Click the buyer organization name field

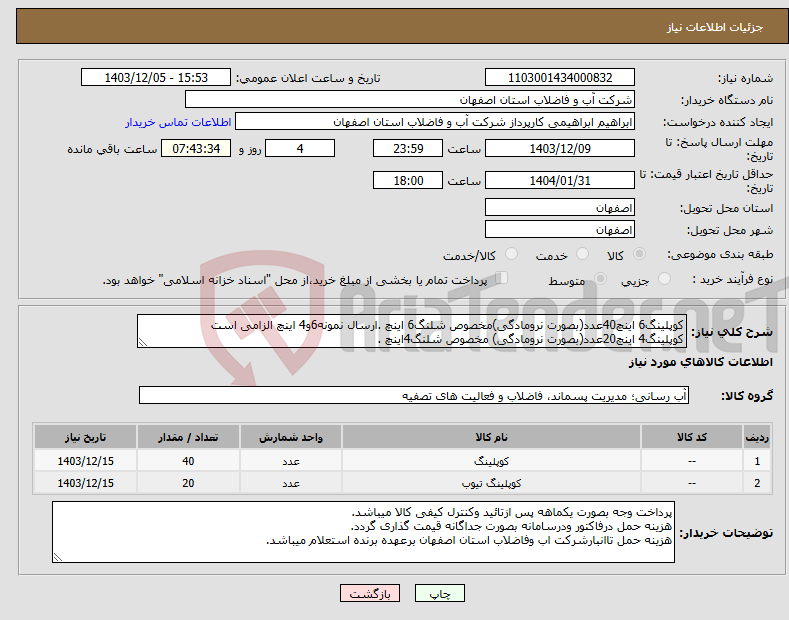[410, 100]
